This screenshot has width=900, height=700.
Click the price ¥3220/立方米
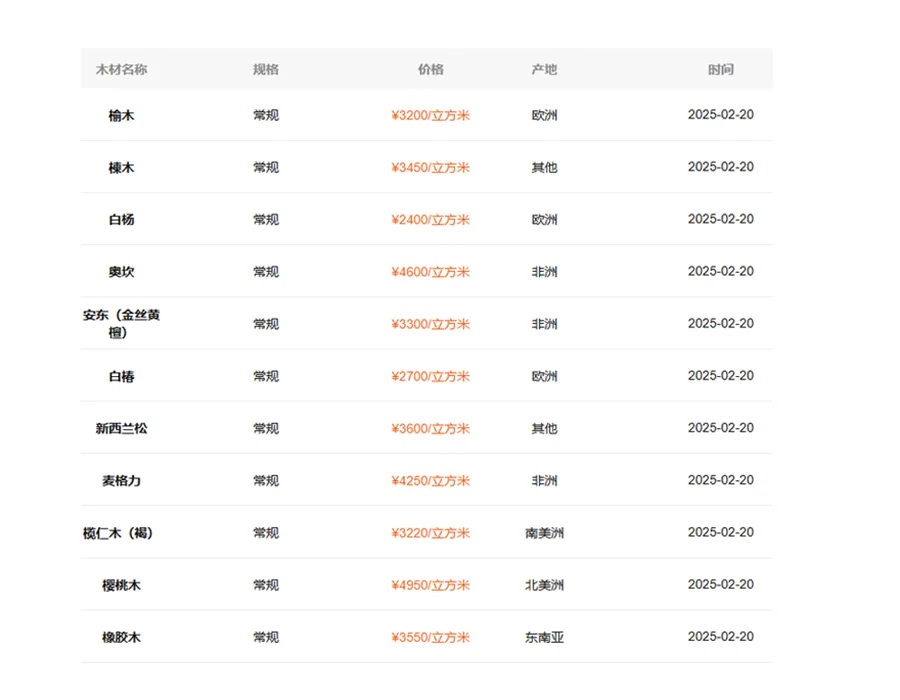click(430, 533)
